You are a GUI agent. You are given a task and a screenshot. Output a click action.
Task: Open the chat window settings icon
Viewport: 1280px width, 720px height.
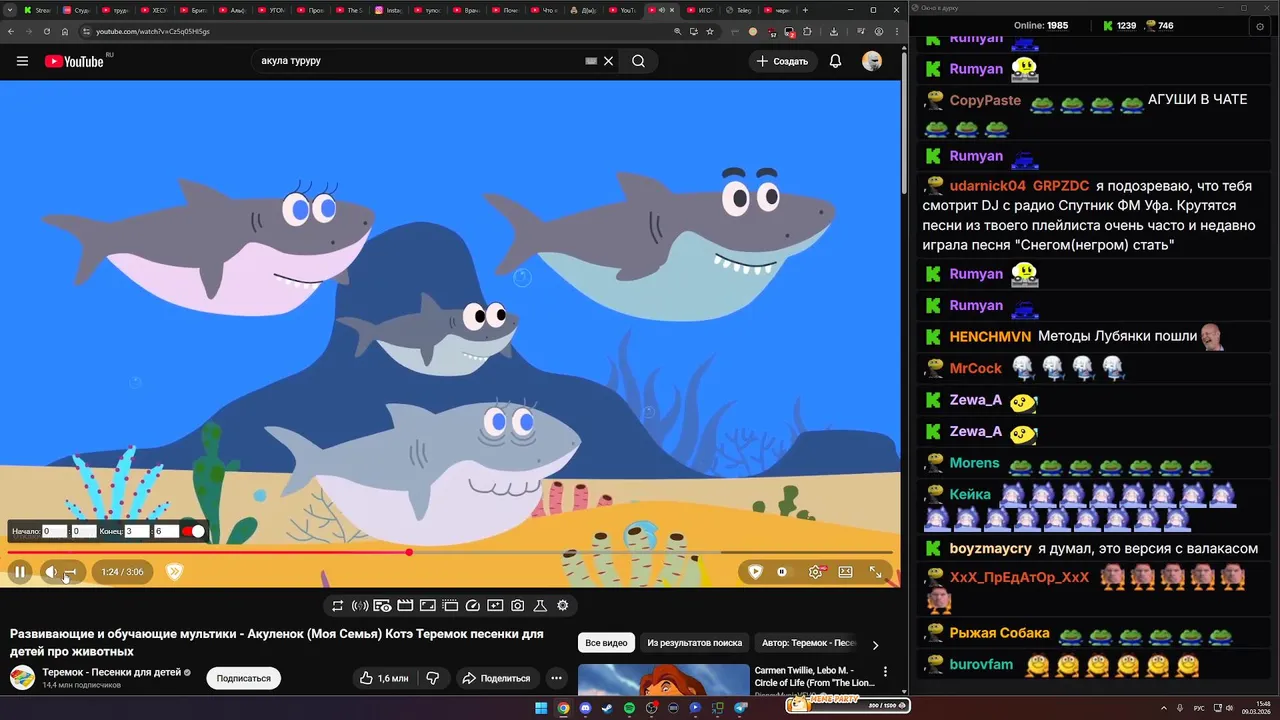pos(1259,26)
